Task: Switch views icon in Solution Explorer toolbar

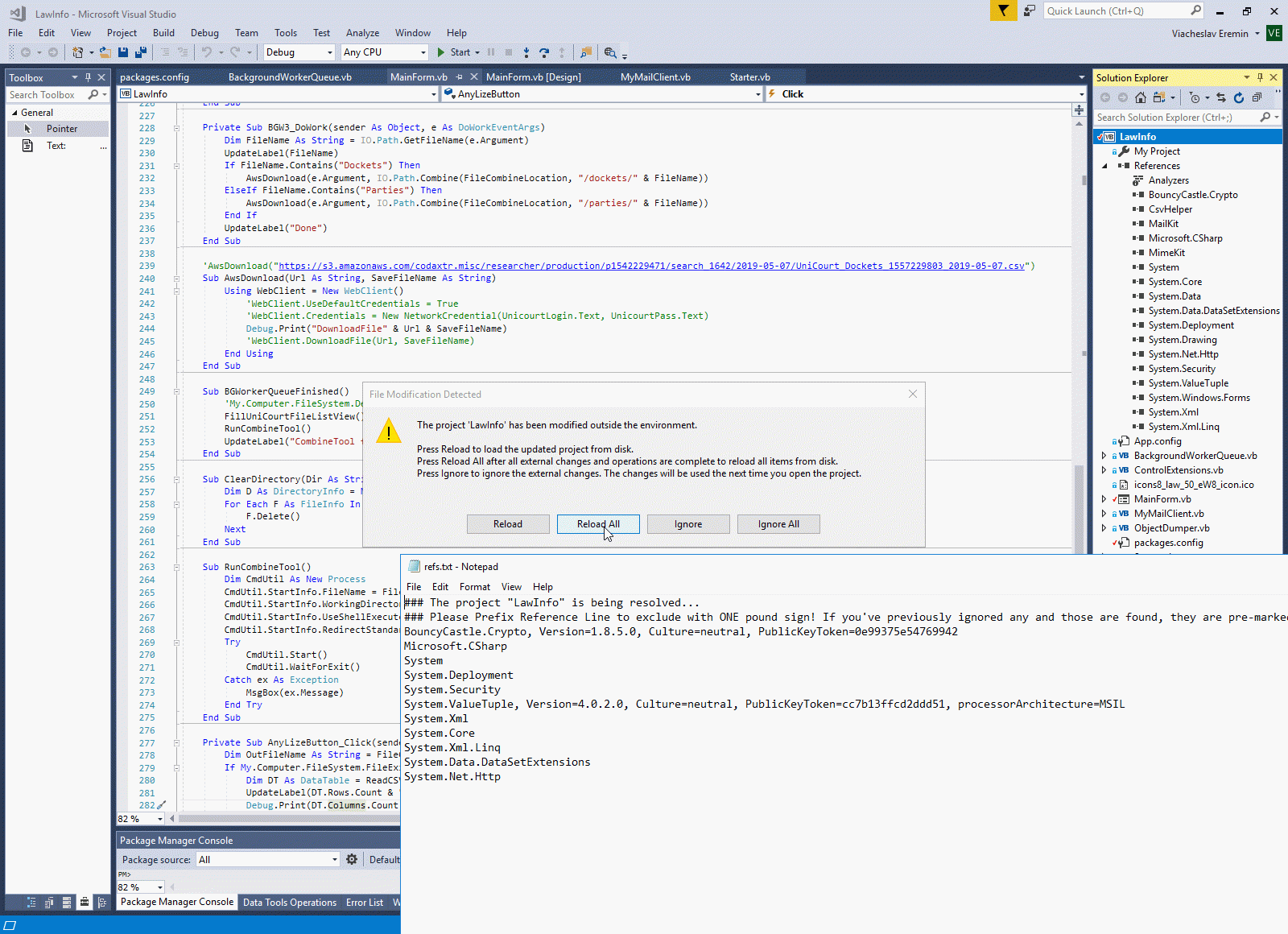Action: click(1159, 97)
